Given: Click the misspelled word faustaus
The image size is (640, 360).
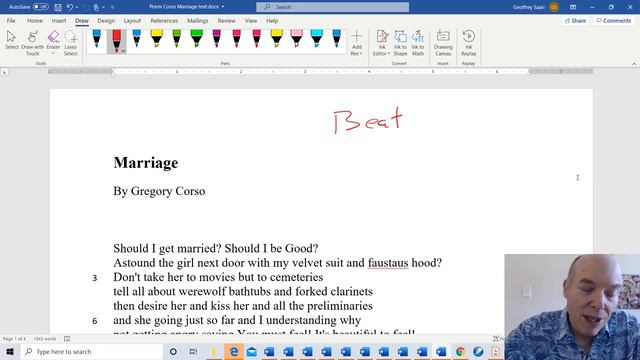Looking at the screenshot, I should pos(388,263).
